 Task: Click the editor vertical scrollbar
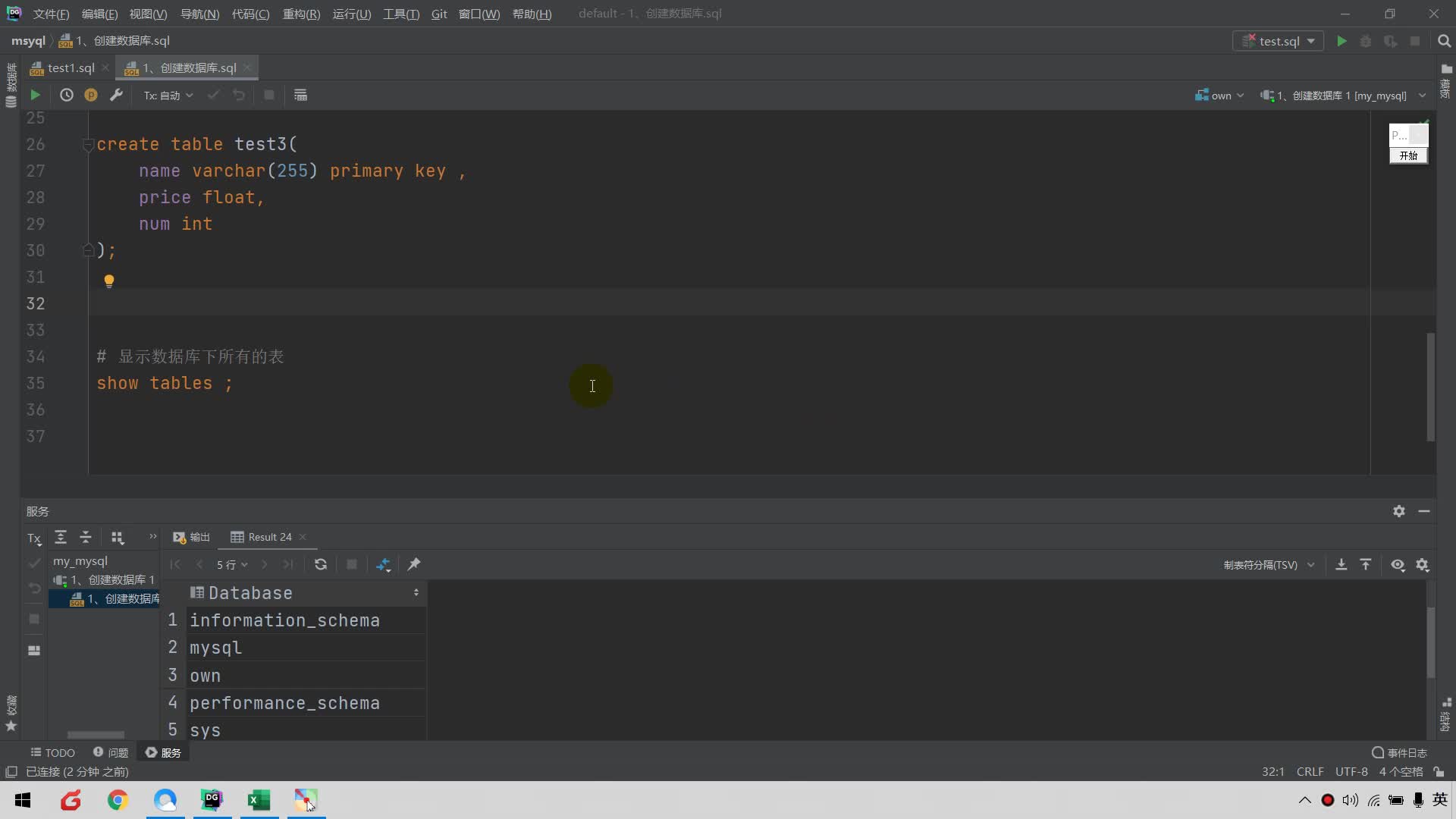[1430, 387]
